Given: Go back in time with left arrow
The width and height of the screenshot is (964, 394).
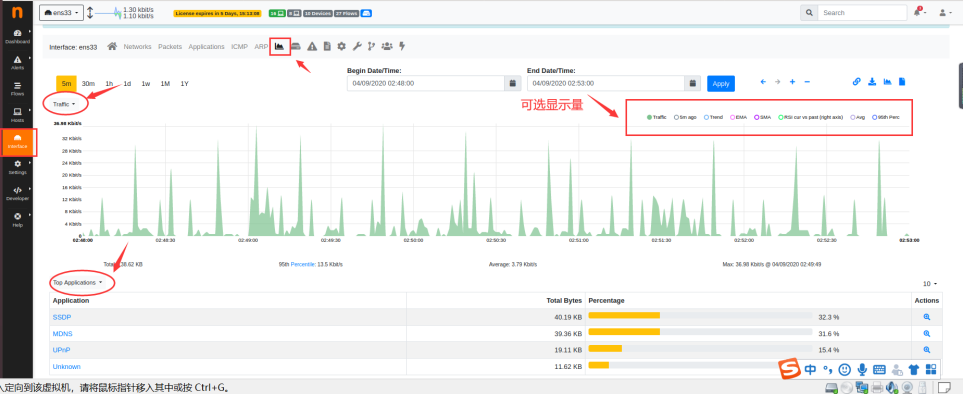Looking at the screenshot, I should 763,82.
